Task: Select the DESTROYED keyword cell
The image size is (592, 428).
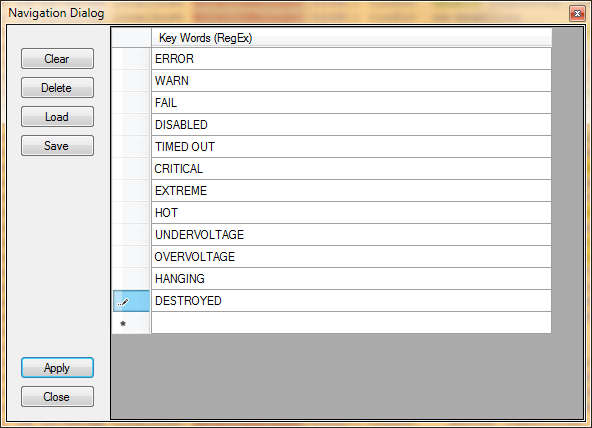Action: tap(351, 301)
